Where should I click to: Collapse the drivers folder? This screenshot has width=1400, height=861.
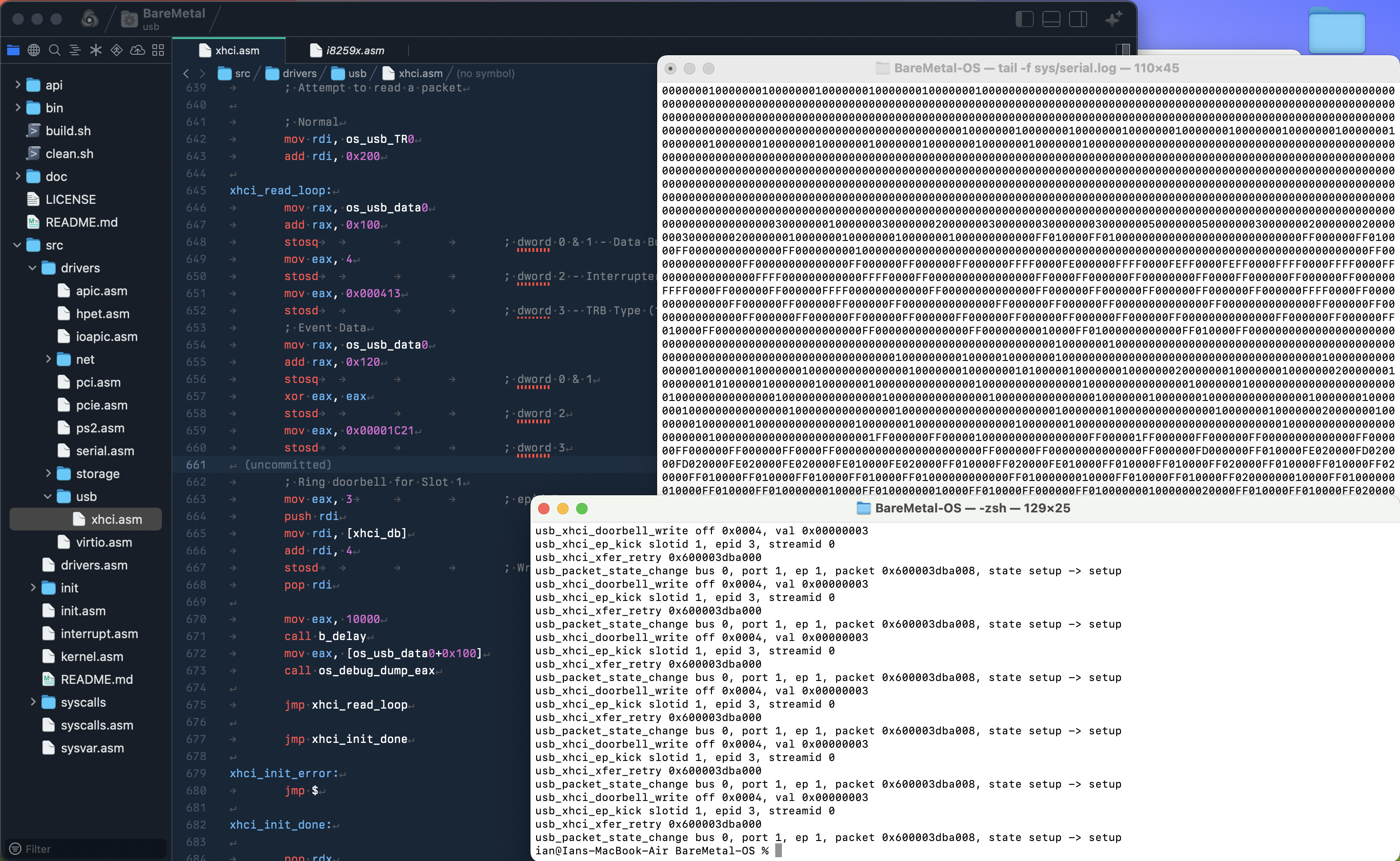coord(32,268)
